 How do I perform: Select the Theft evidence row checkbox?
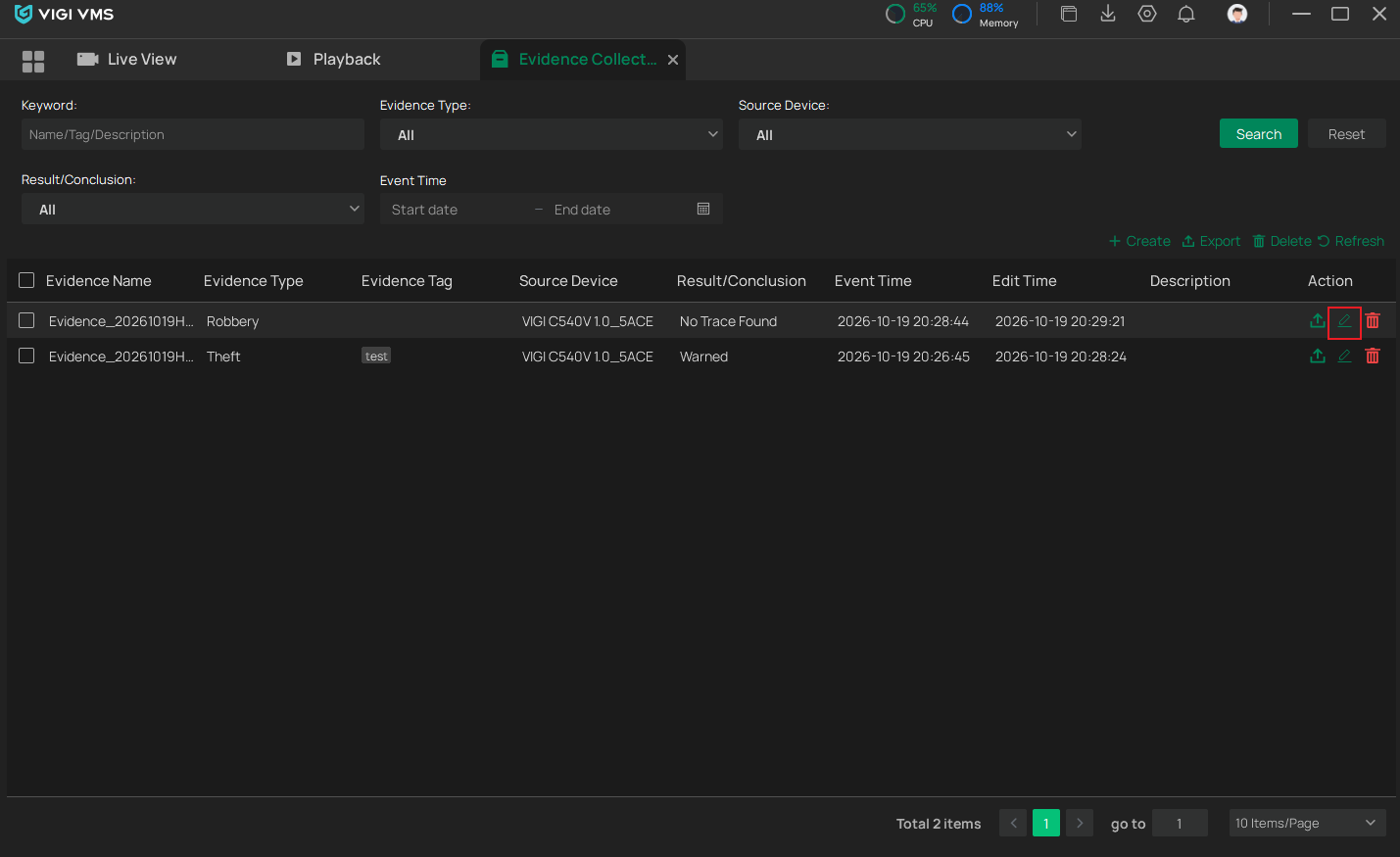click(26, 356)
